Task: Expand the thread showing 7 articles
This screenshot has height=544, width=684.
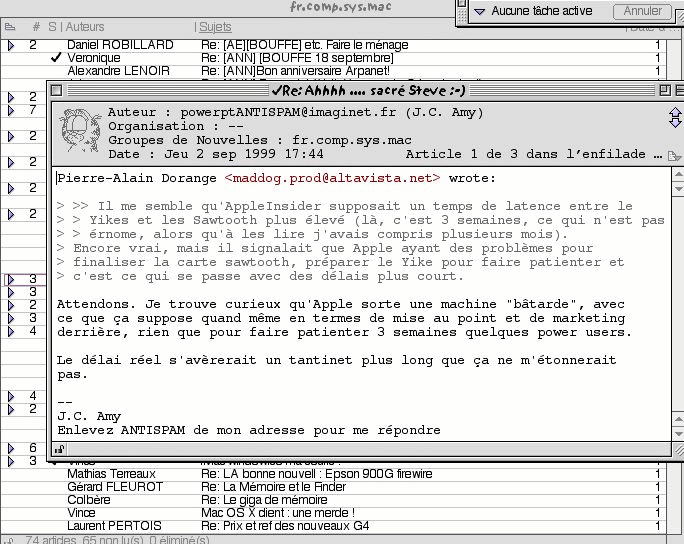Action: click(11, 110)
